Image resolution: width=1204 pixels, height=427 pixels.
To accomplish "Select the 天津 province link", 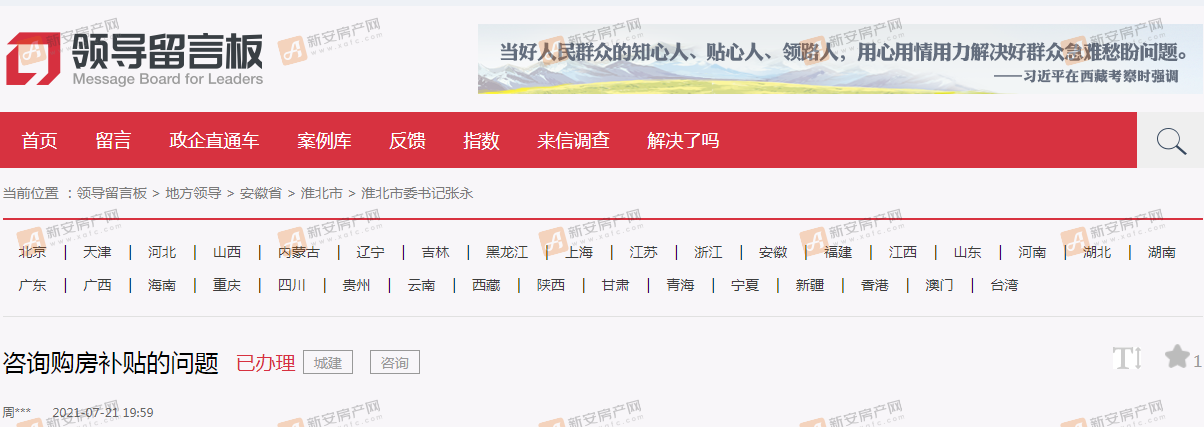I will [x=97, y=252].
